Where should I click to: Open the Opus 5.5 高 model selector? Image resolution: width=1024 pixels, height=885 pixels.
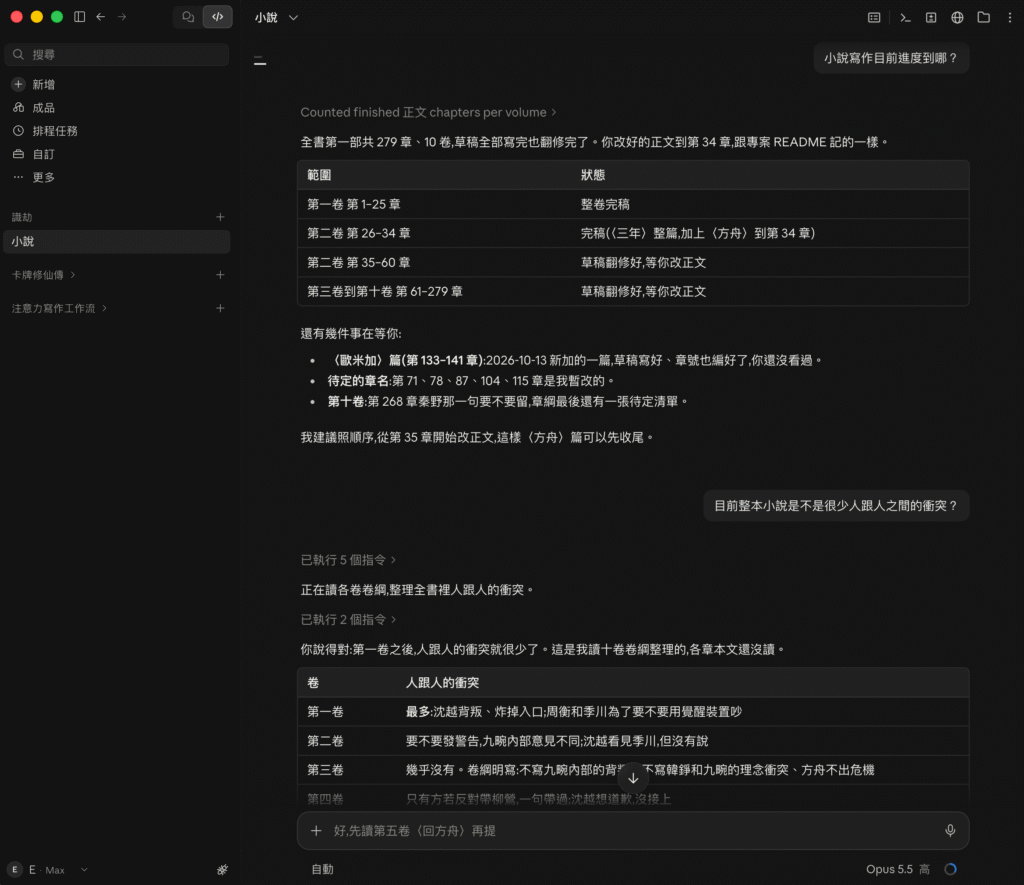coord(897,869)
